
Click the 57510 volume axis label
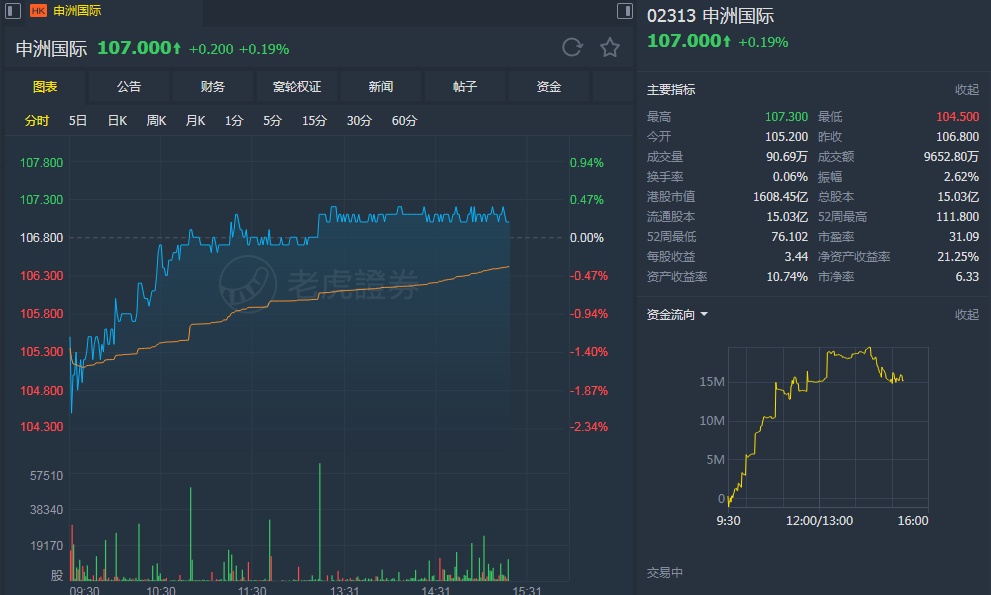(x=47, y=475)
